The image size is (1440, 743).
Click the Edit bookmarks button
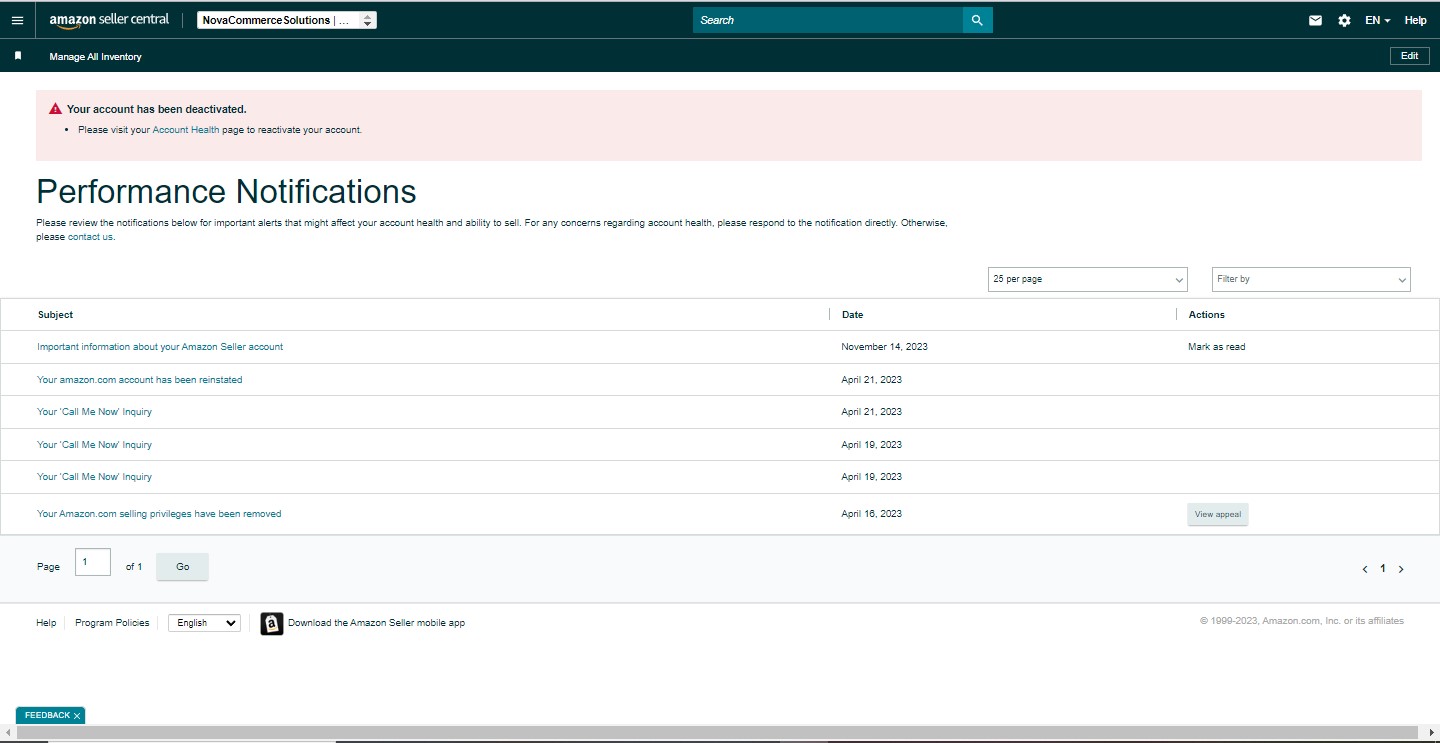[x=1409, y=56]
